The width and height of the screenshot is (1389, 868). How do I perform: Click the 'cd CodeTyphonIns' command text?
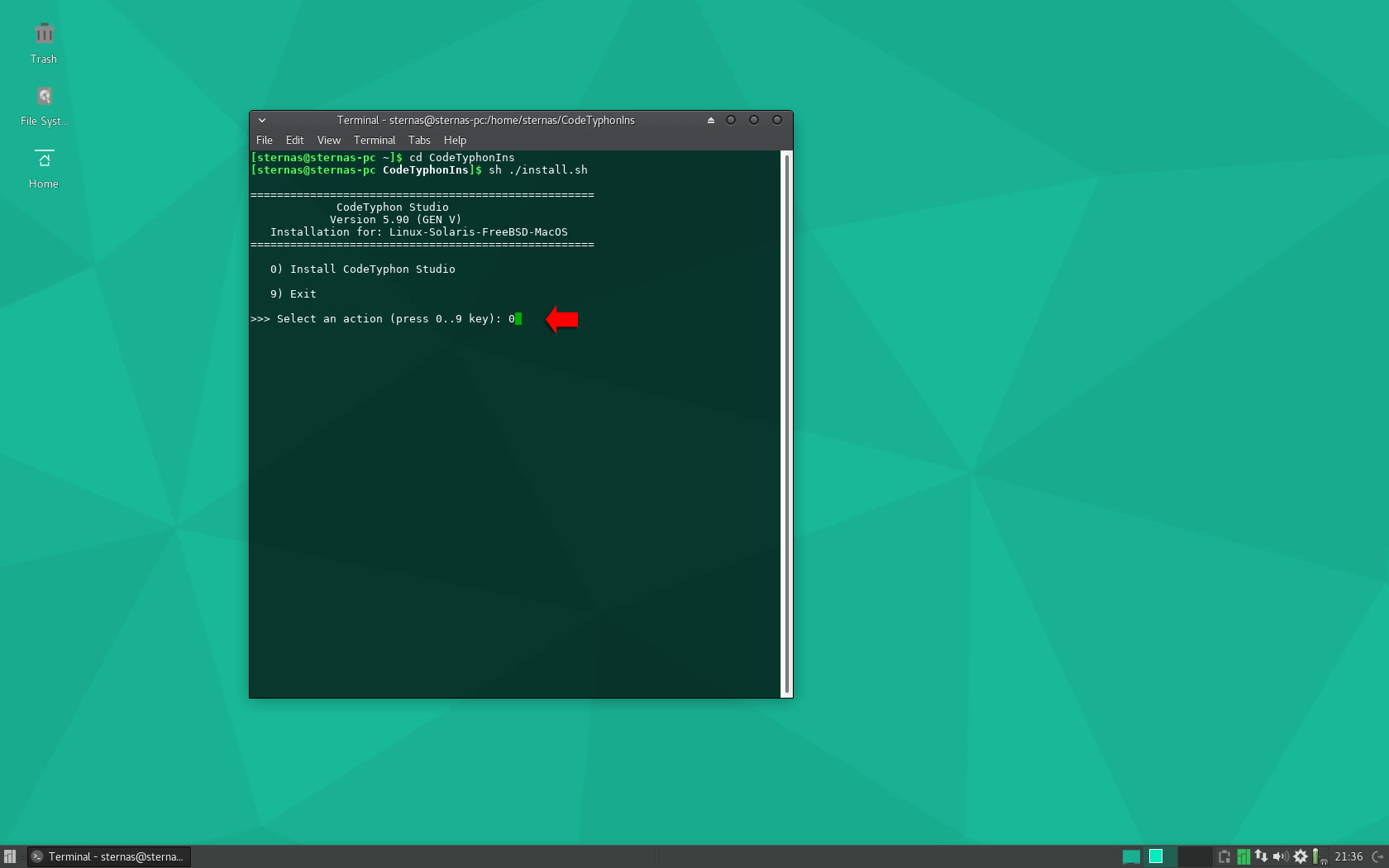(x=462, y=158)
